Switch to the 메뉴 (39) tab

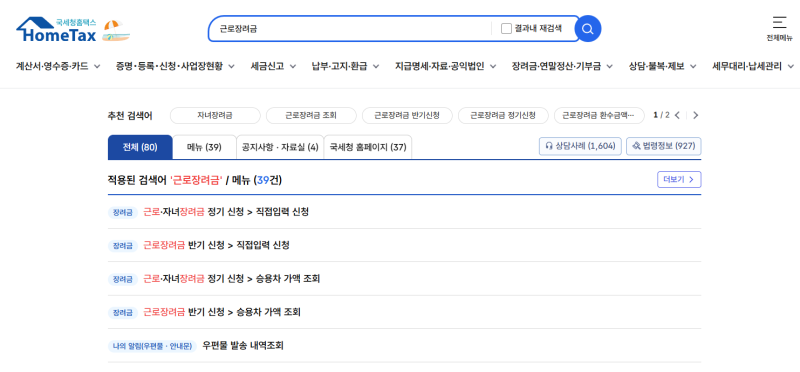pos(204,147)
